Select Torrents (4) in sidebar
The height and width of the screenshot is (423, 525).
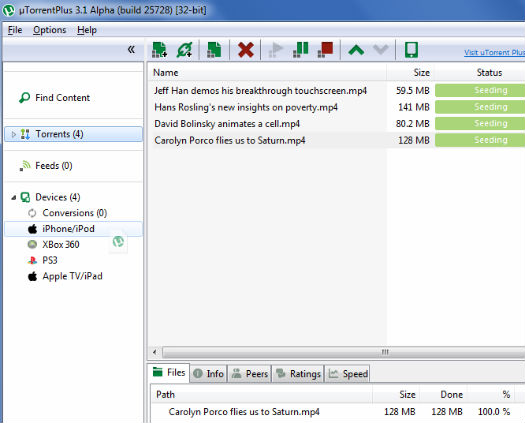pos(73,134)
